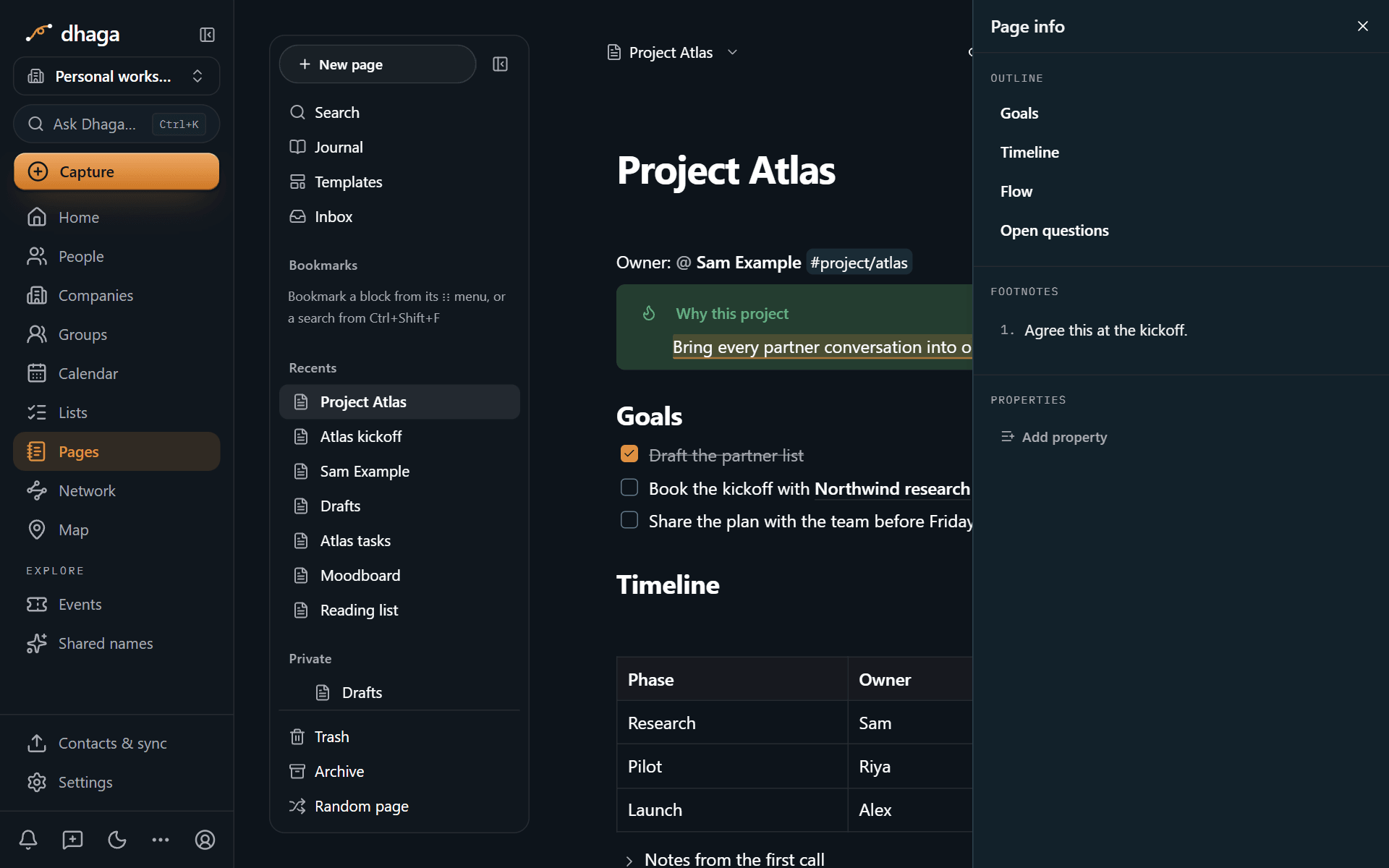Image resolution: width=1389 pixels, height=868 pixels.
Task: Open Archive
Action: [399, 771]
